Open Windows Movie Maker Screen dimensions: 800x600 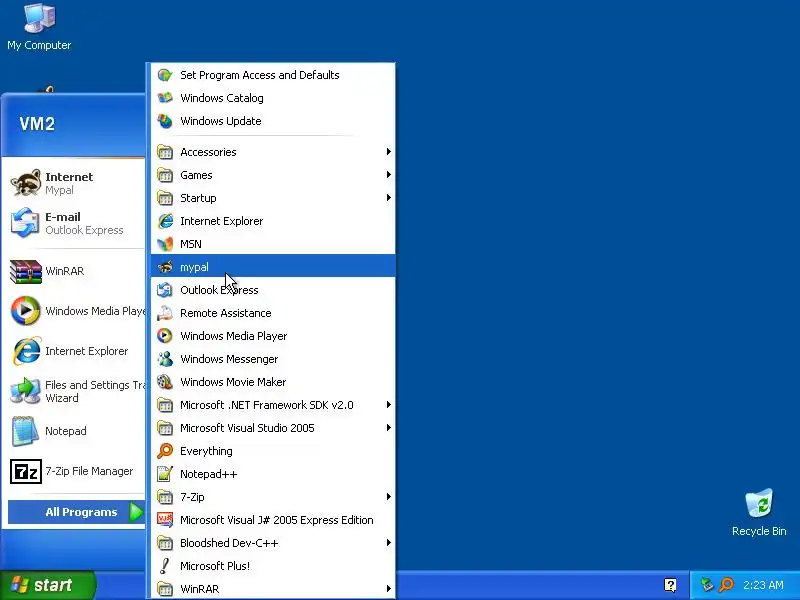(x=273, y=382)
